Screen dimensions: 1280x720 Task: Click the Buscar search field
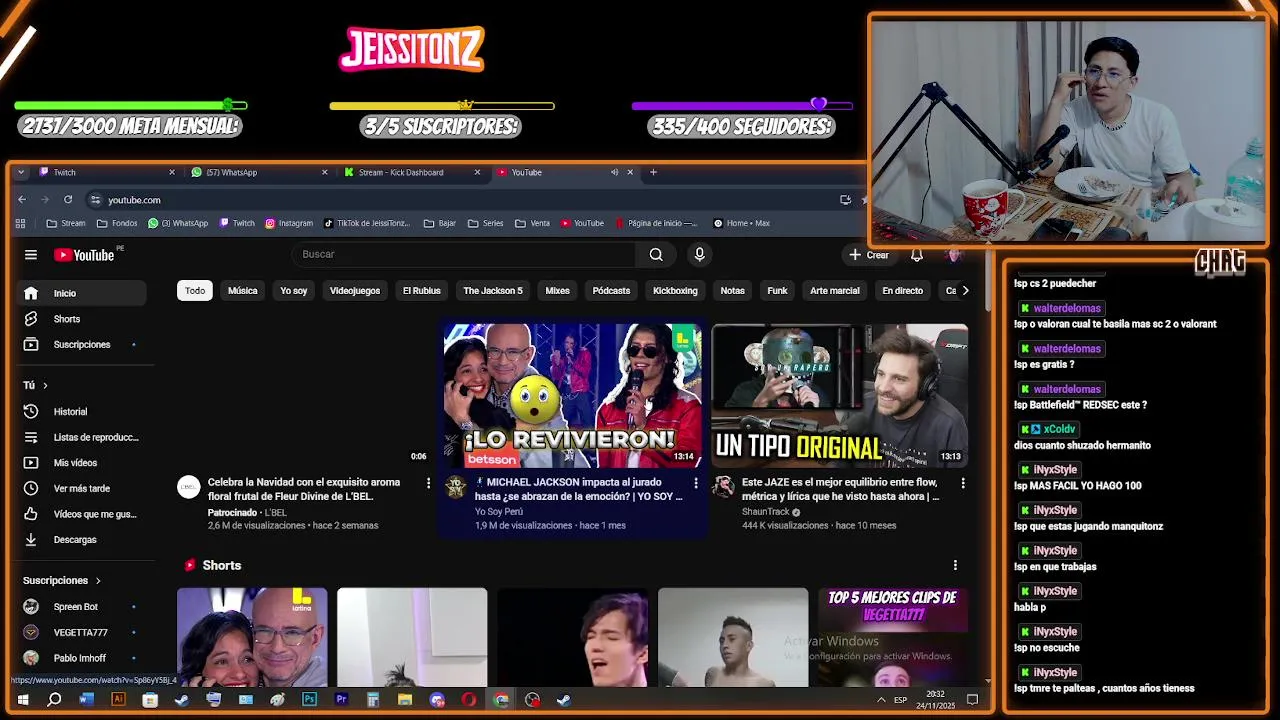pyautogui.click(x=464, y=255)
